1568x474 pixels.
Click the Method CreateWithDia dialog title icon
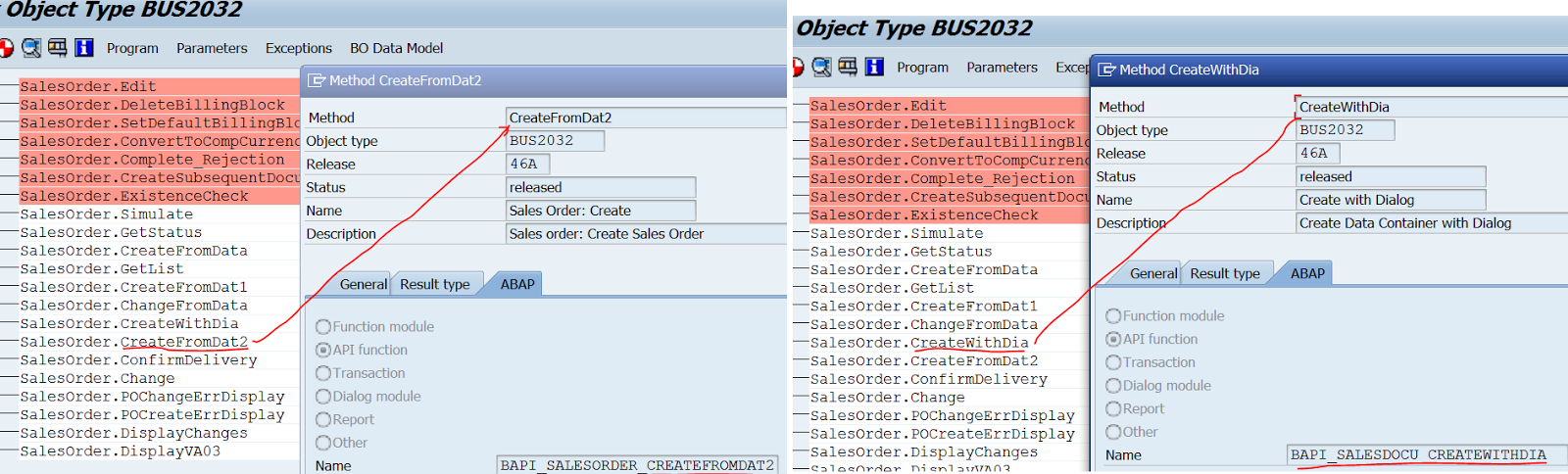1107,70
